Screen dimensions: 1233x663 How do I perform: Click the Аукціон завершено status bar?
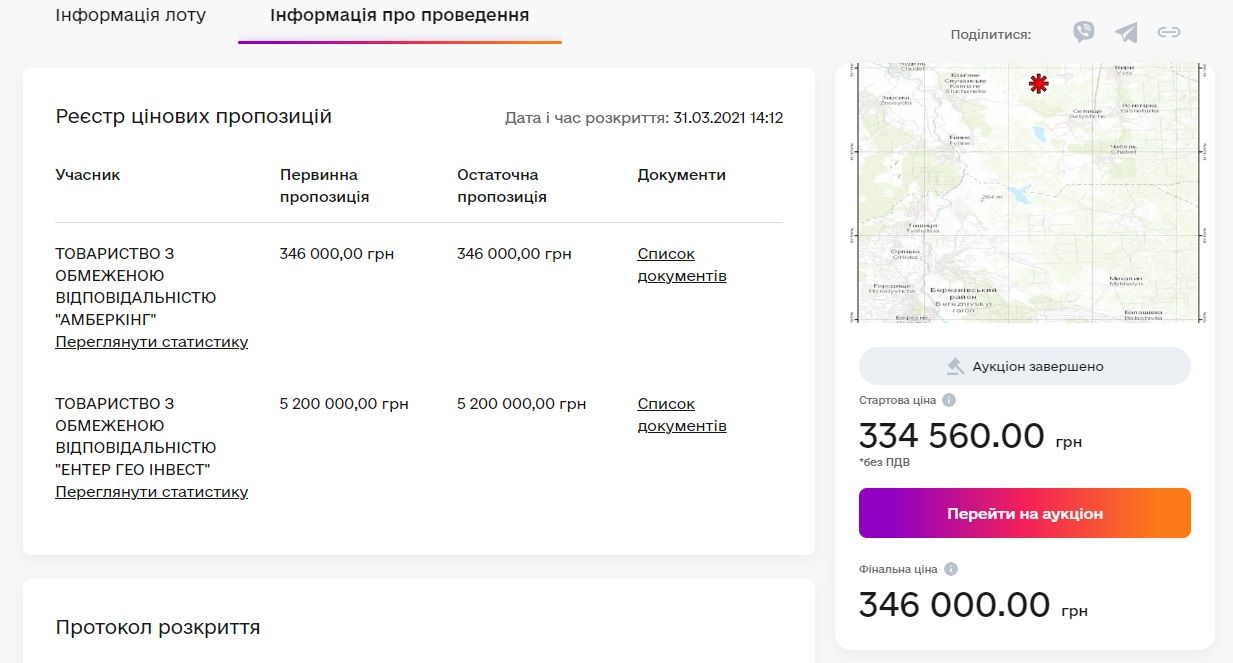[x=1023, y=365]
